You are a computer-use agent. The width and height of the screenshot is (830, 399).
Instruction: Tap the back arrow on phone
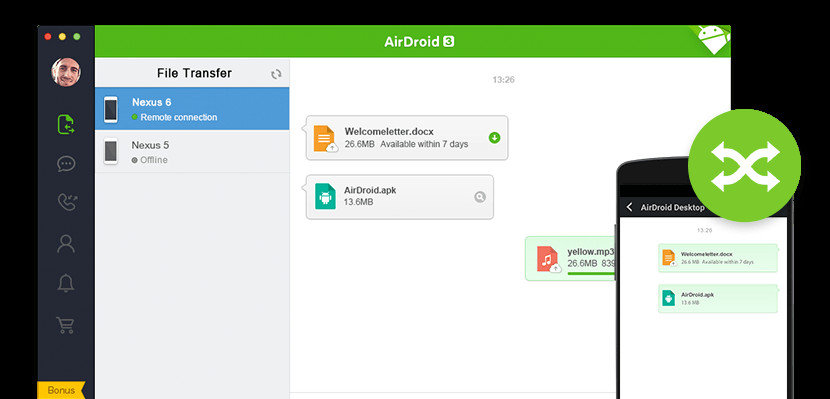[629, 207]
